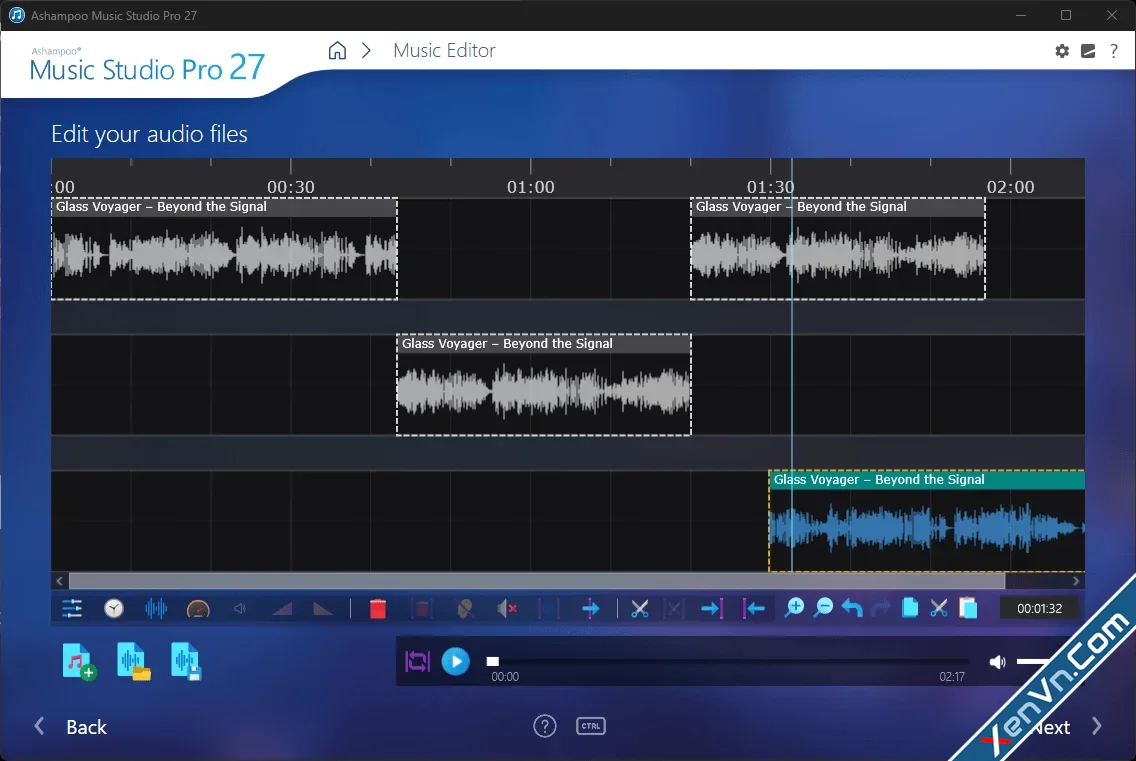1136x761 pixels.
Task: Click the circled question mark help at bottom
Action: [545, 725]
